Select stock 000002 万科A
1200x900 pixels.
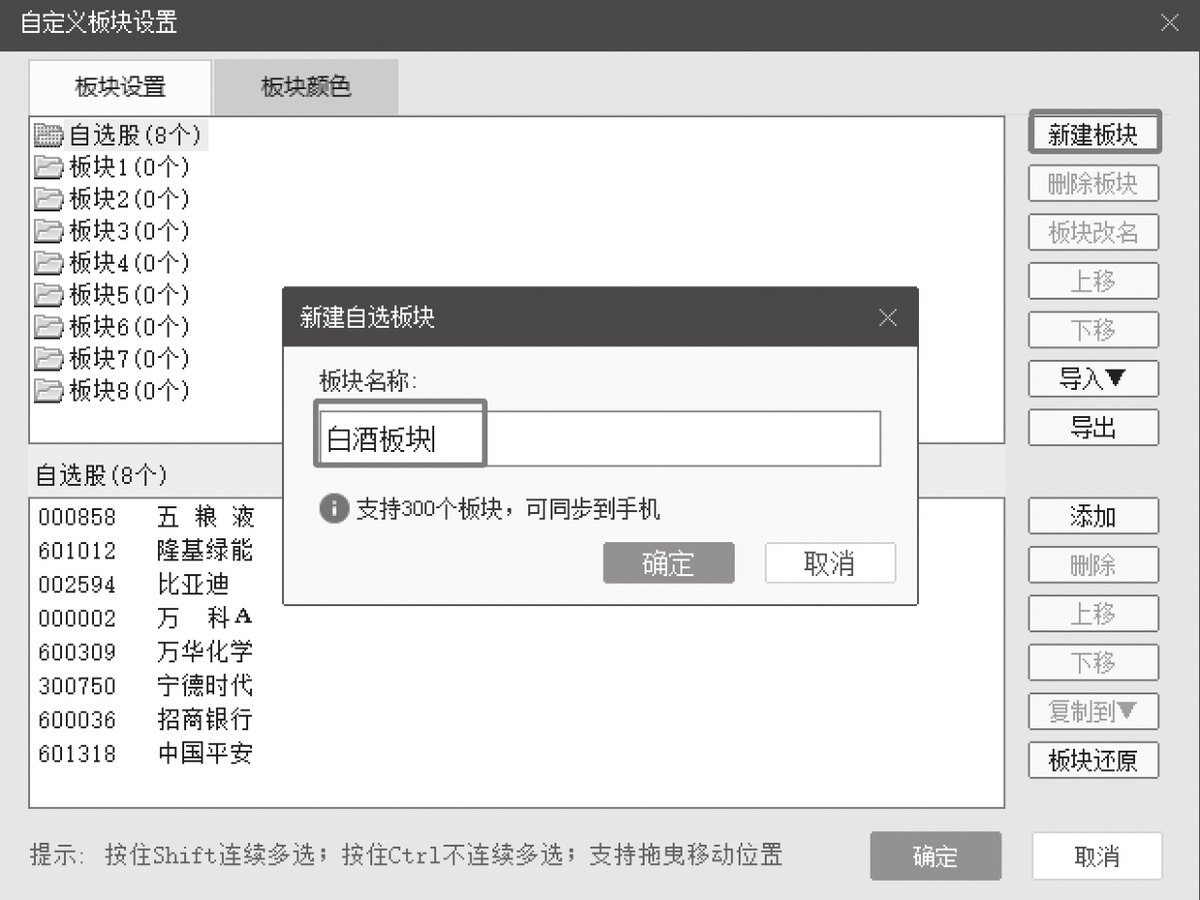point(146,619)
